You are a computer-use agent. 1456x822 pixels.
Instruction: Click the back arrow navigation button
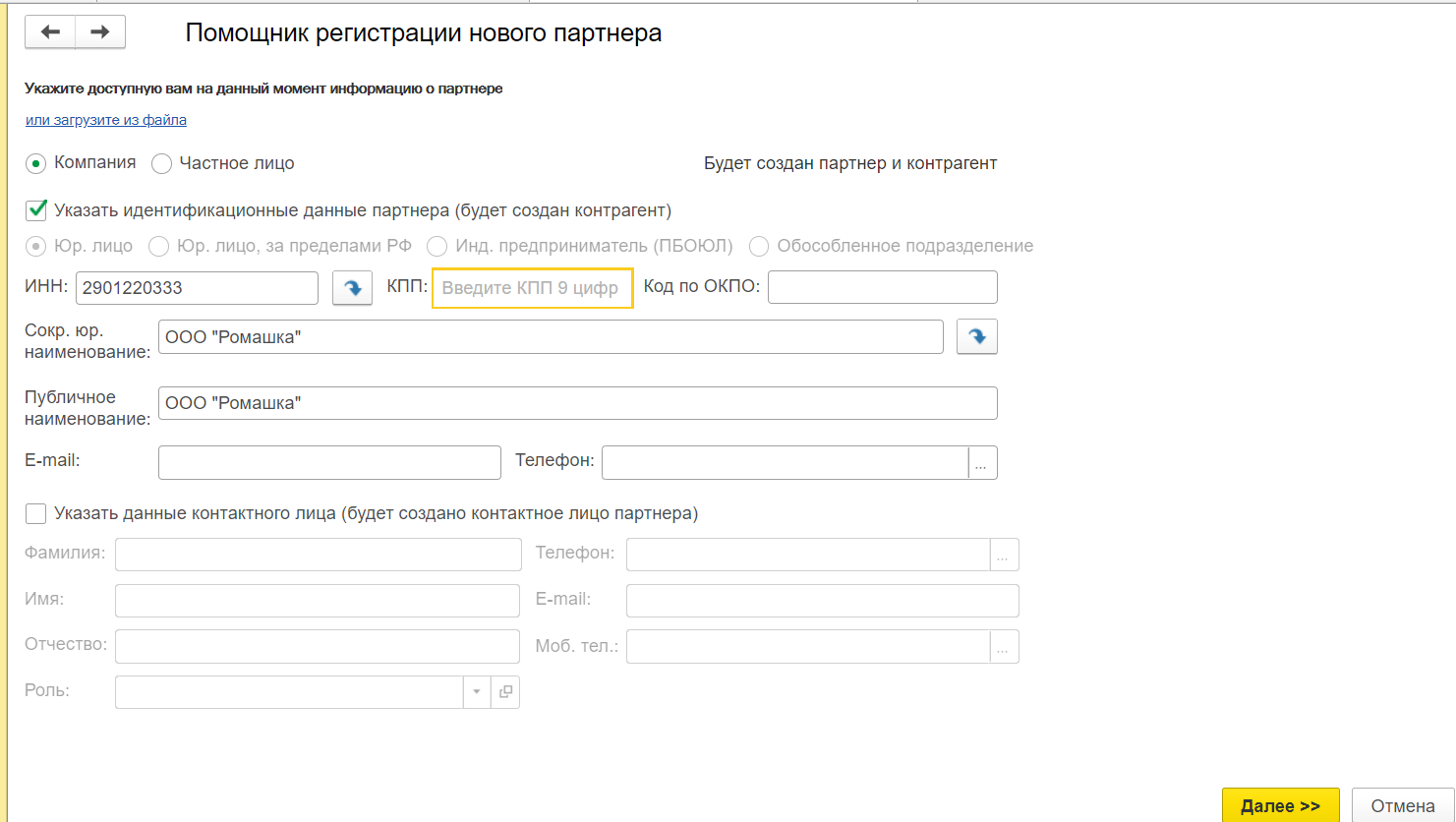coord(50,32)
